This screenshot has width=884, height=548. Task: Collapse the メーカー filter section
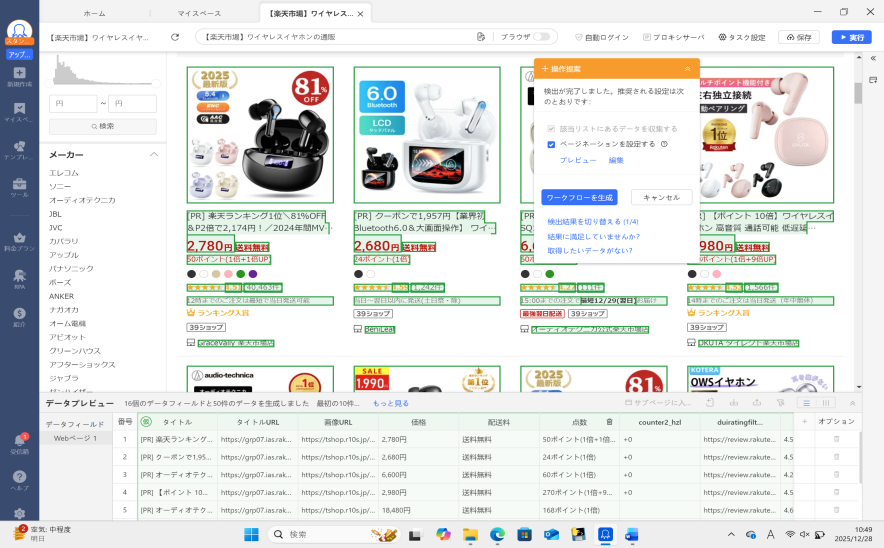click(154, 155)
